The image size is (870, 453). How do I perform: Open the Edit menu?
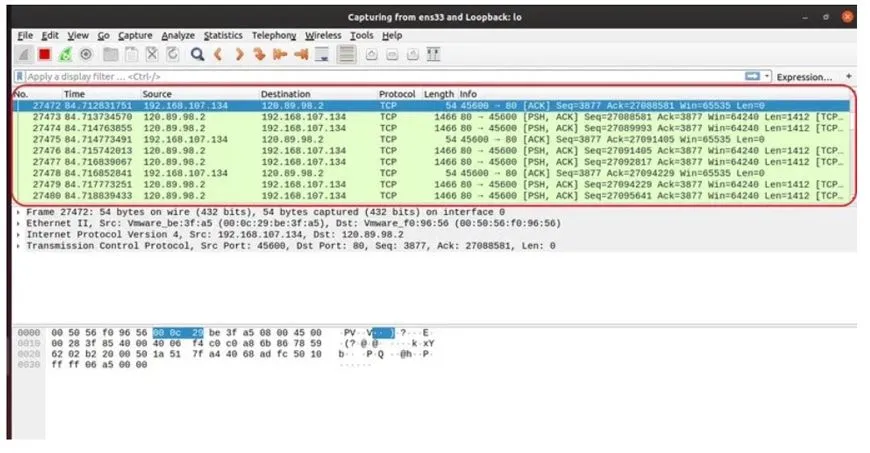[x=50, y=35]
